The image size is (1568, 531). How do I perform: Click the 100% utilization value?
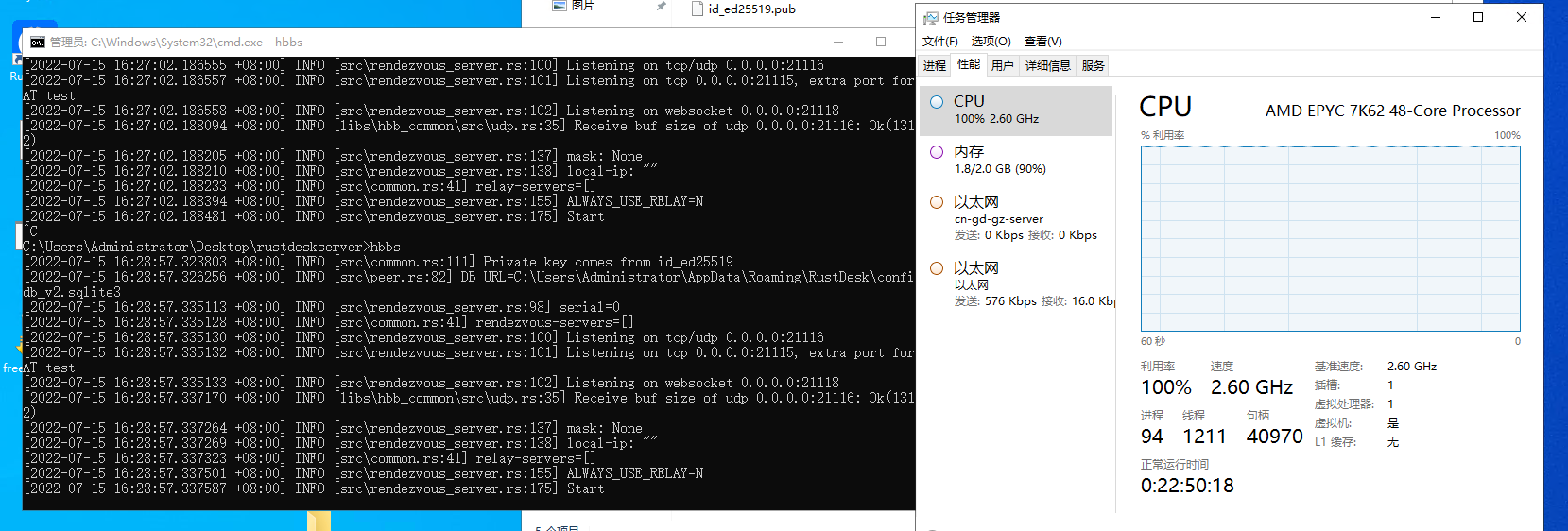pos(1166,387)
